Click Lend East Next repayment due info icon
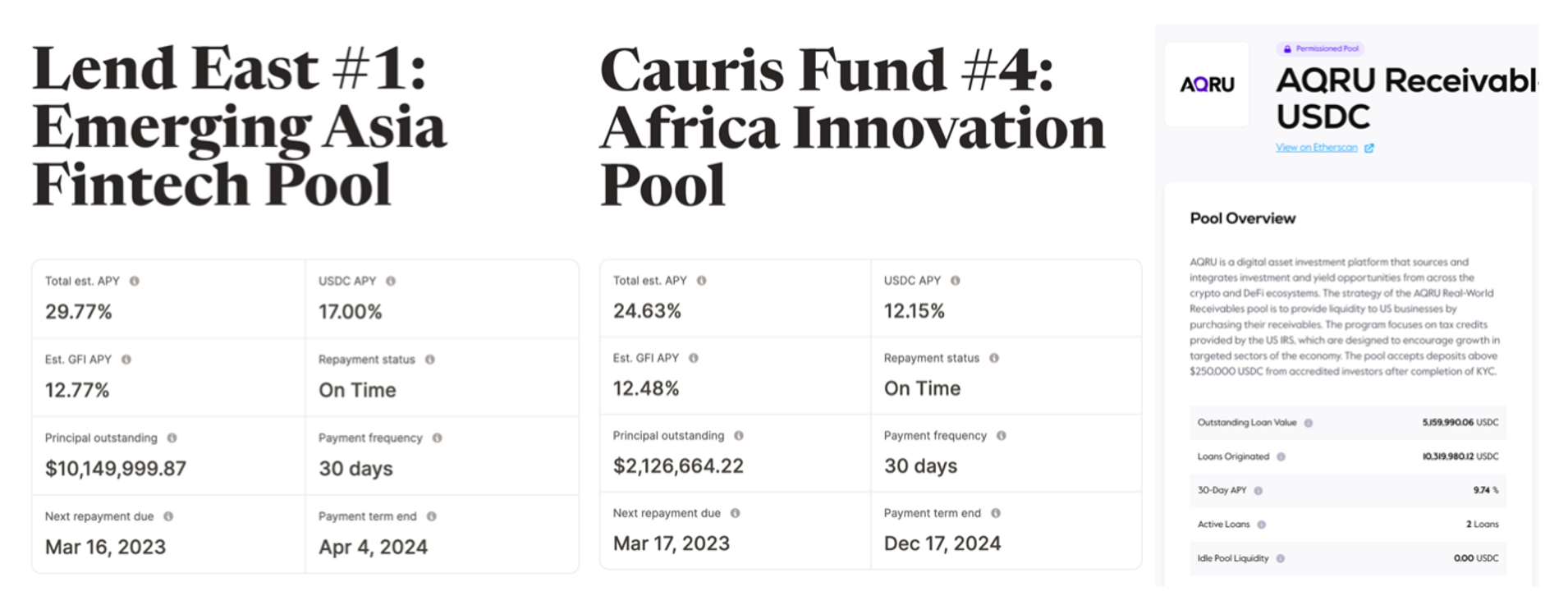This screenshot has height=596, width=1568. [168, 516]
